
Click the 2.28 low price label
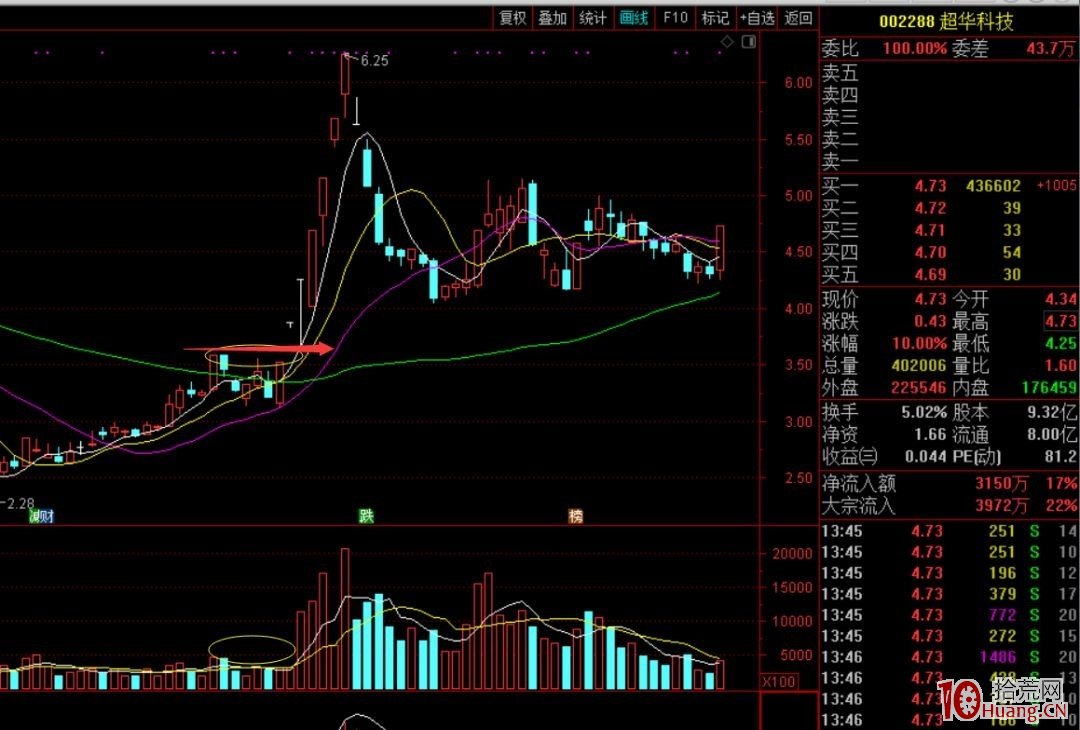[x=20, y=504]
